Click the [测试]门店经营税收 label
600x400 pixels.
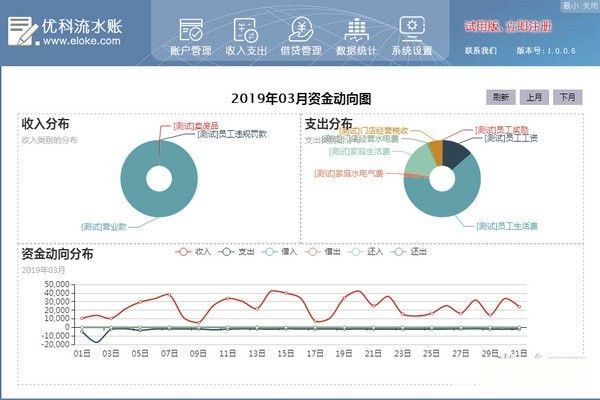(x=374, y=131)
